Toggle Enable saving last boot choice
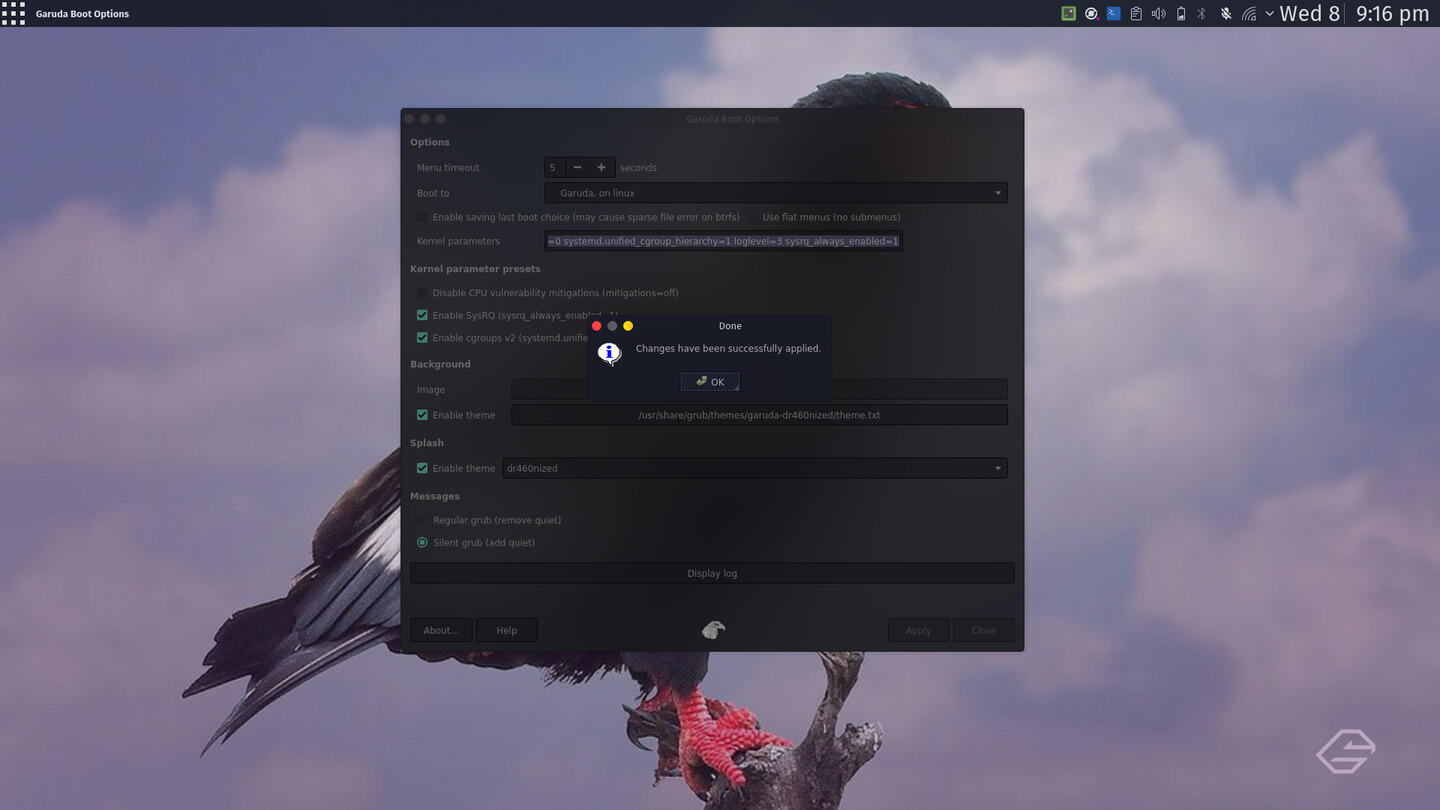The image size is (1440, 810). [x=422, y=217]
